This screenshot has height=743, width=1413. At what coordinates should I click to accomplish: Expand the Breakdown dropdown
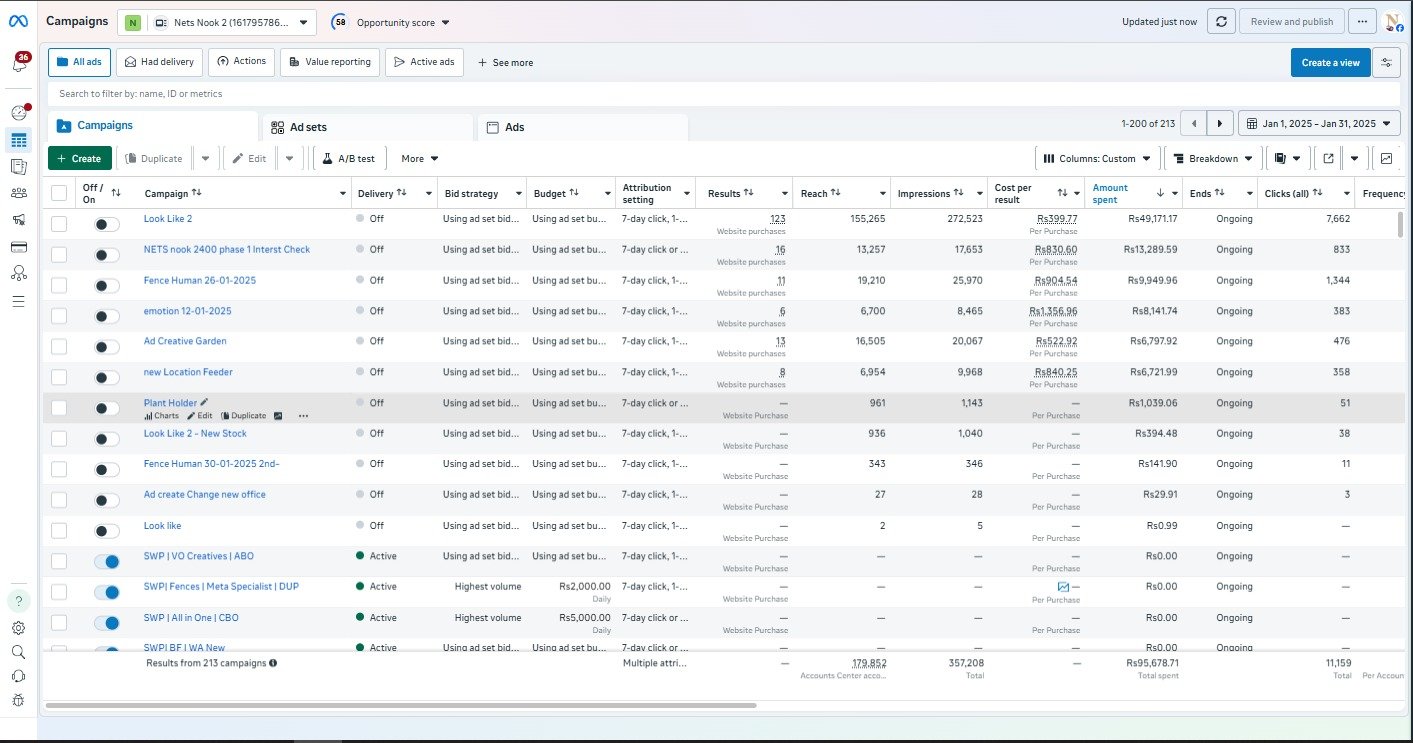[1213, 158]
